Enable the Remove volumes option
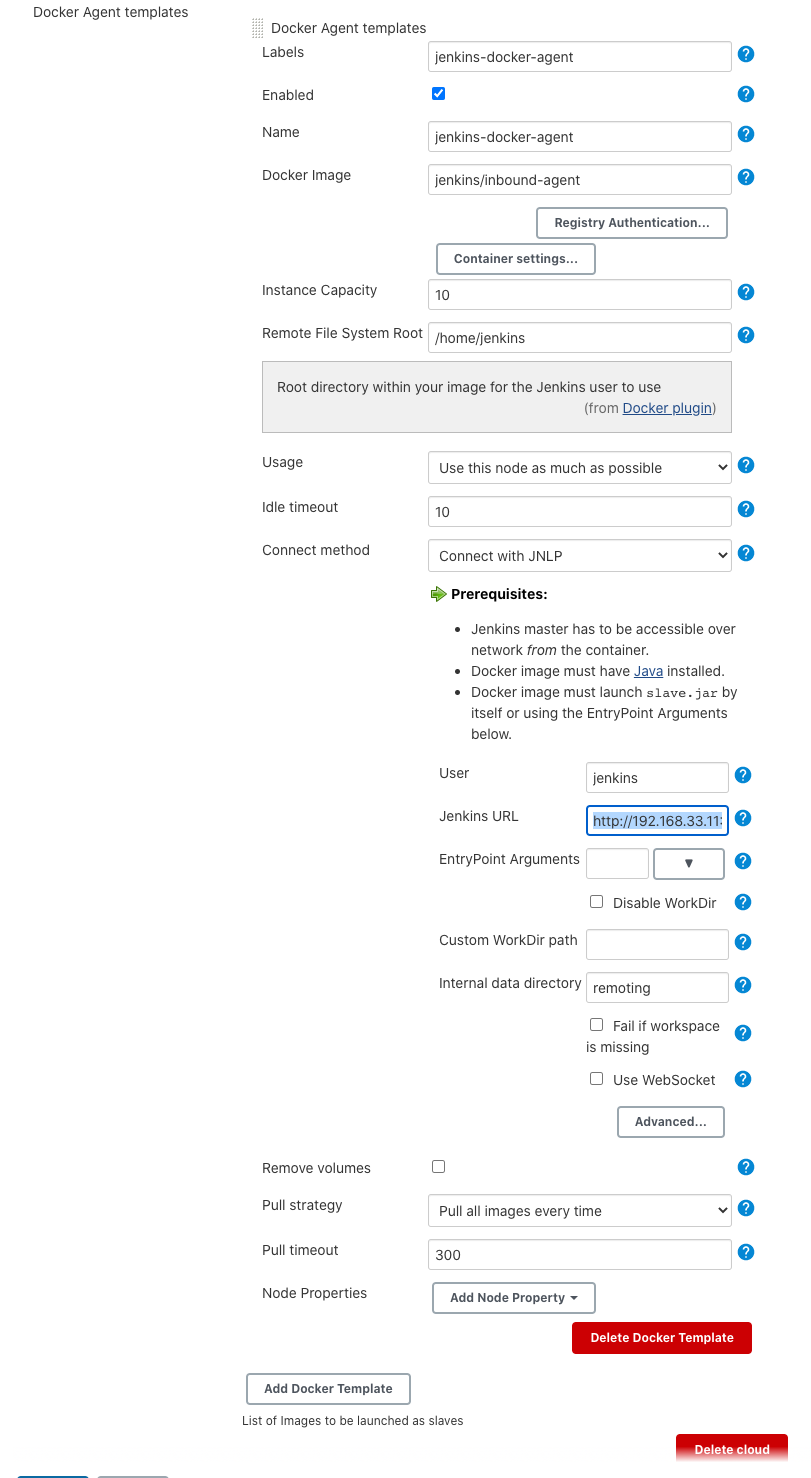The image size is (811, 1478). point(438,1166)
